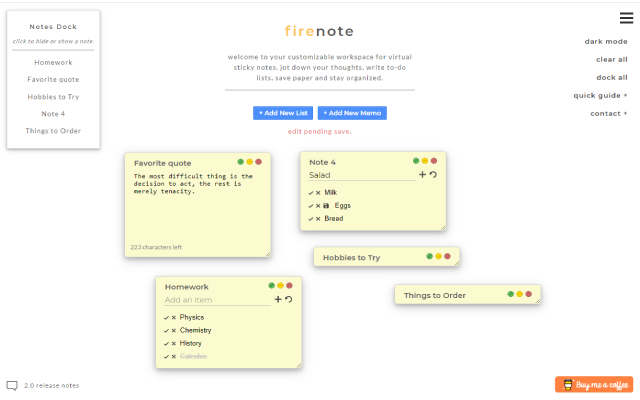Delete Milk item with its x icon
This screenshot has height=400, width=640.
pos(318,193)
